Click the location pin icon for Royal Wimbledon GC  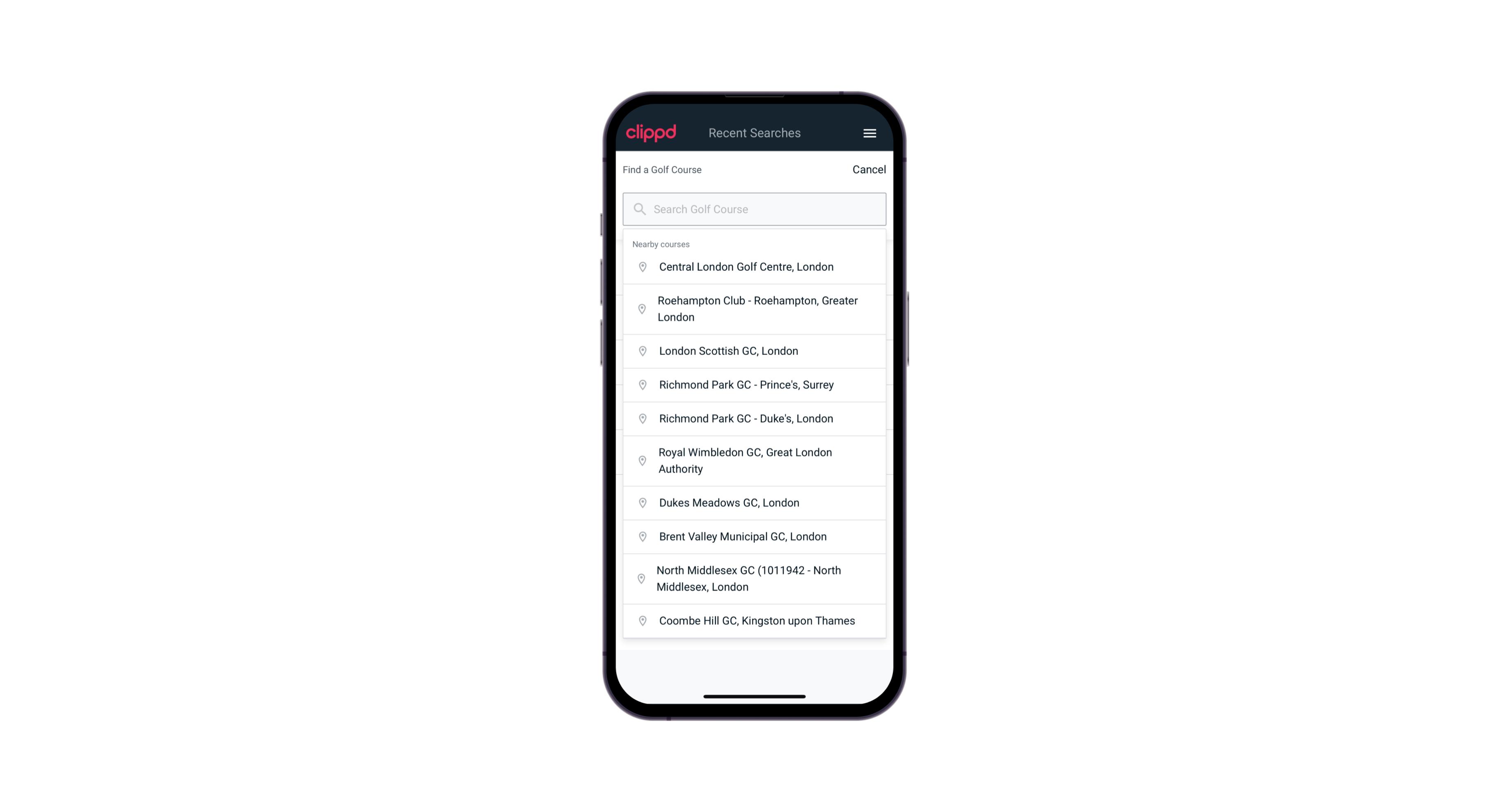[641, 460]
